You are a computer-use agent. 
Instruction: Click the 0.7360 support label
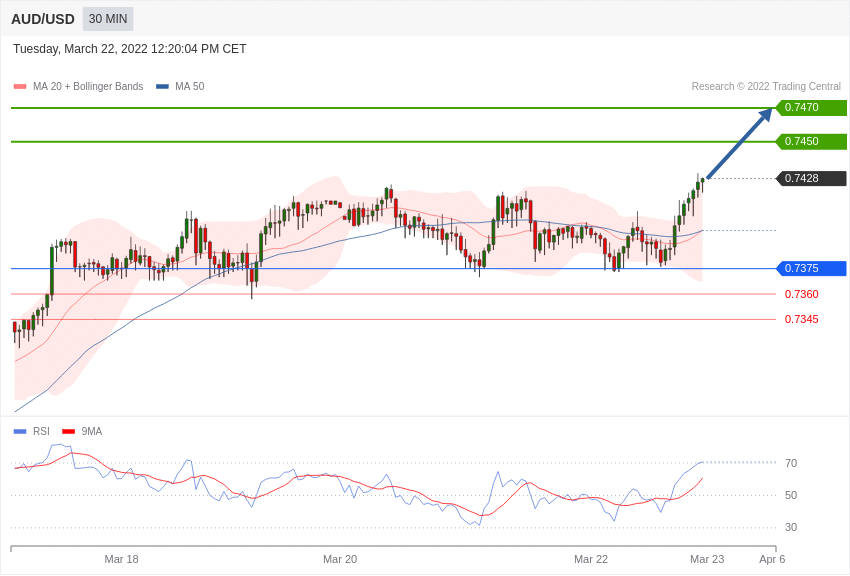pyautogui.click(x=802, y=294)
